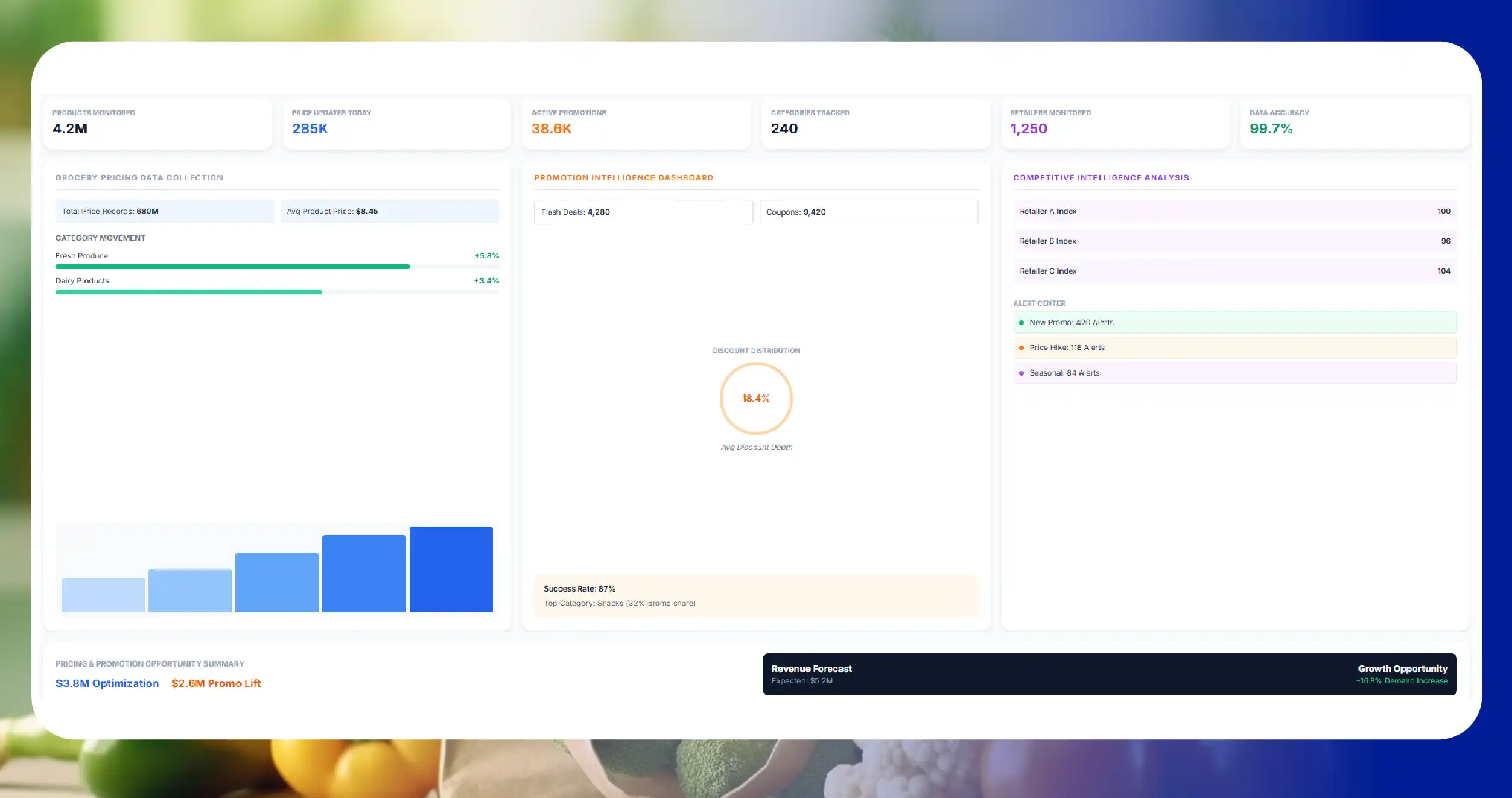This screenshot has height=798, width=1512.
Task: Click Dairy Products +3.4% value
Action: point(486,280)
